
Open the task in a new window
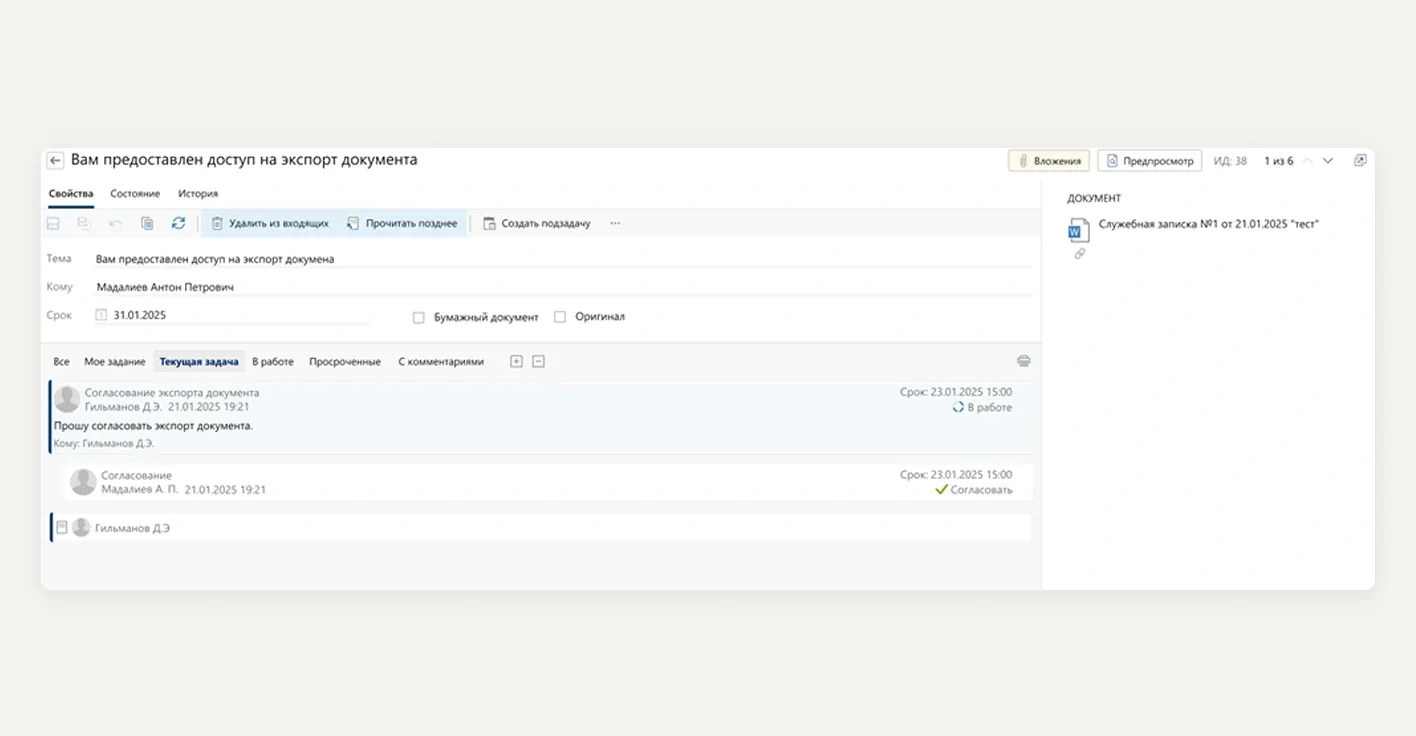pyautogui.click(x=1360, y=160)
